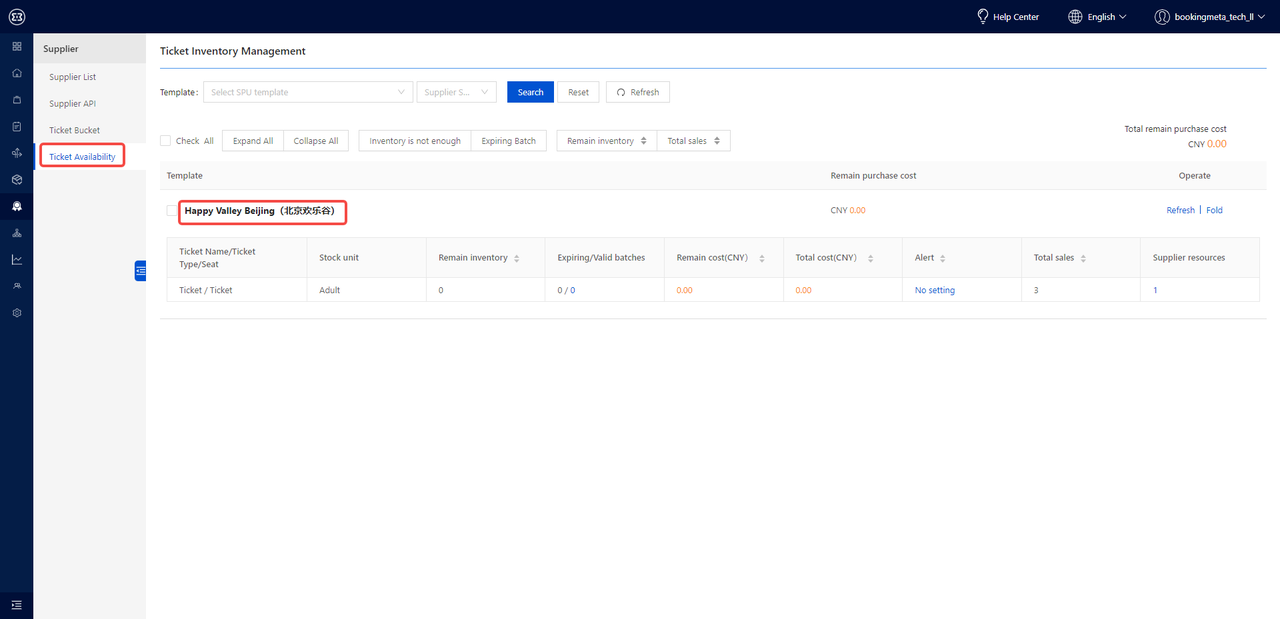The height and width of the screenshot is (619, 1280).
Task: Click the blue sidebar collapse handle
Action: (x=140, y=270)
